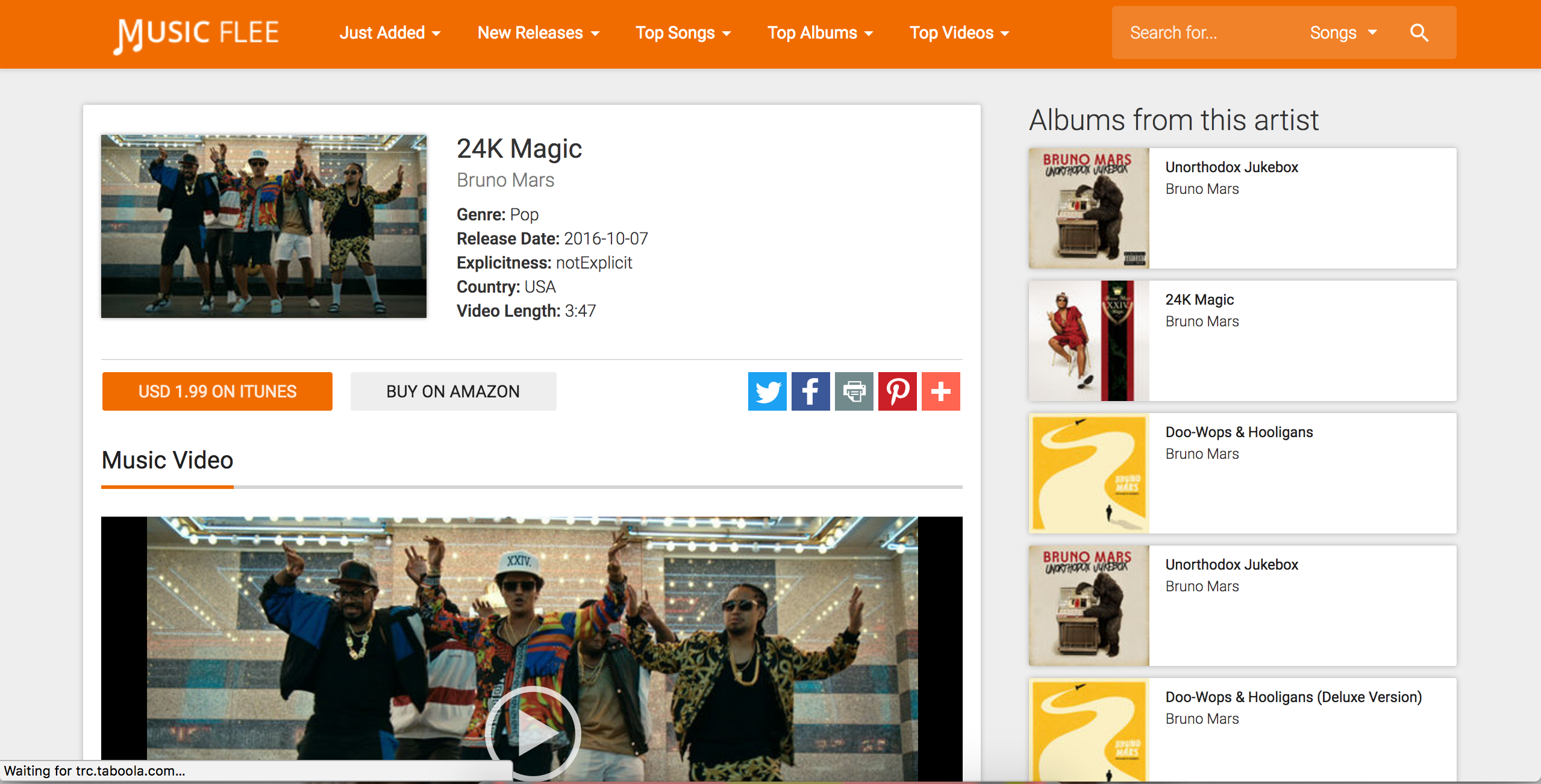Expand the Top Videos menu
The height and width of the screenshot is (784, 1541).
click(x=958, y=33)
